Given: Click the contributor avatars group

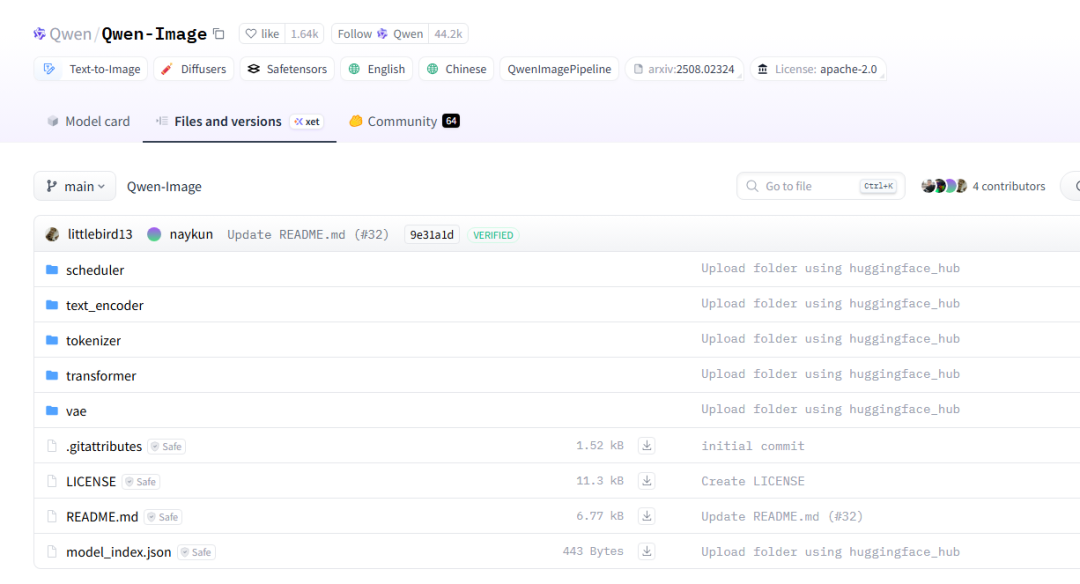Looking at the screenshot, I should 944,186.
